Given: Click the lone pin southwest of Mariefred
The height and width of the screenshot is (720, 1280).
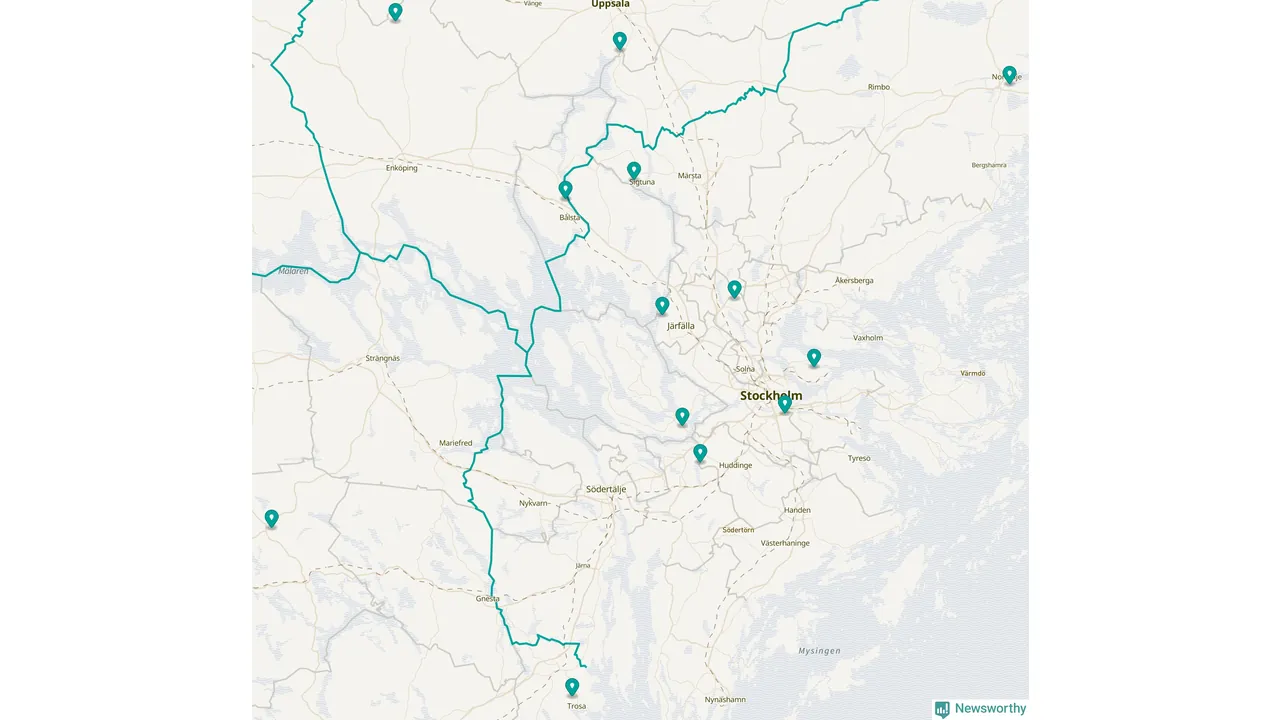Looking at the screenshot, I should 272,519.
